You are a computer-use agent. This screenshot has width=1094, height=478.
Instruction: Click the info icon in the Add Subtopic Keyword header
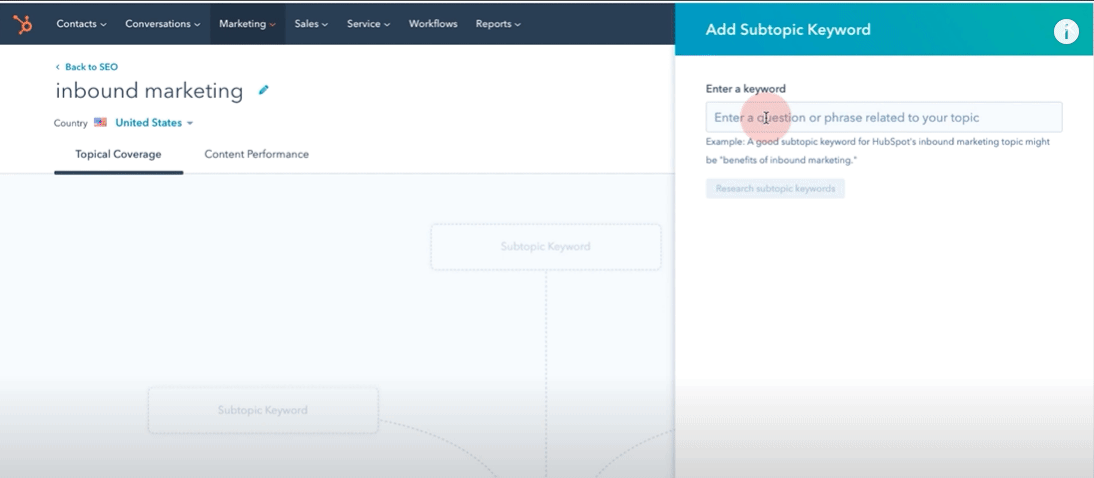click(x=1066, y=31)
